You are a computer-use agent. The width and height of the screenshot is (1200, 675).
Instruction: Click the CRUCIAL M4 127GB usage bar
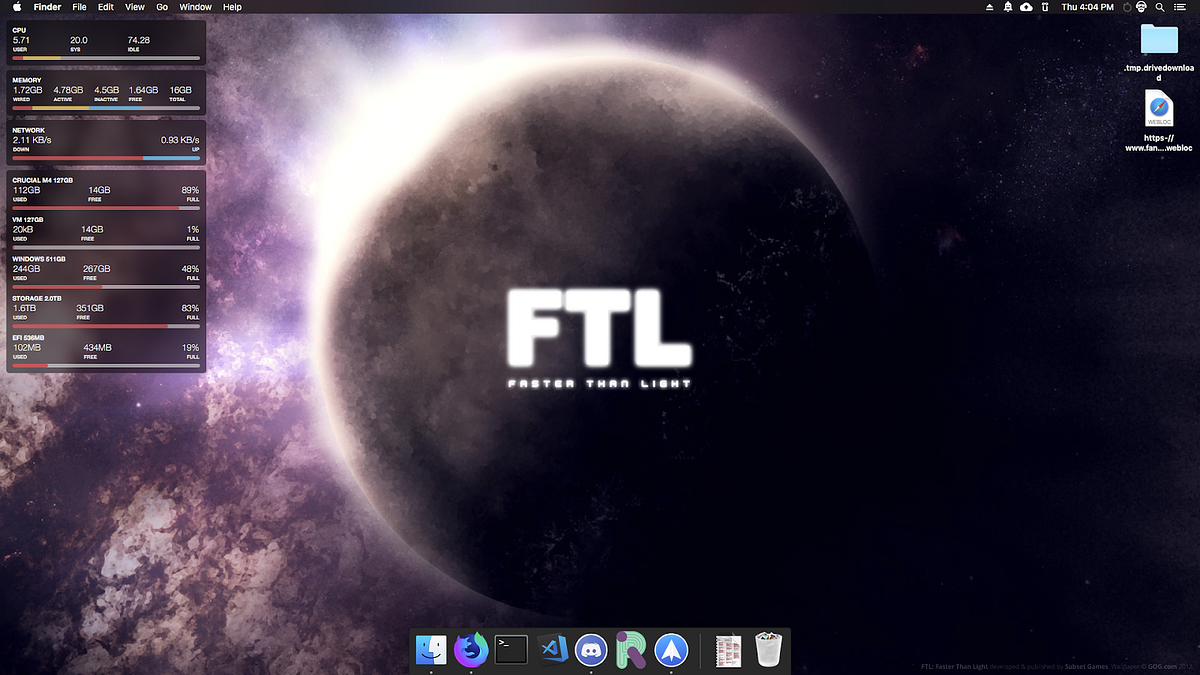(106, 208)
